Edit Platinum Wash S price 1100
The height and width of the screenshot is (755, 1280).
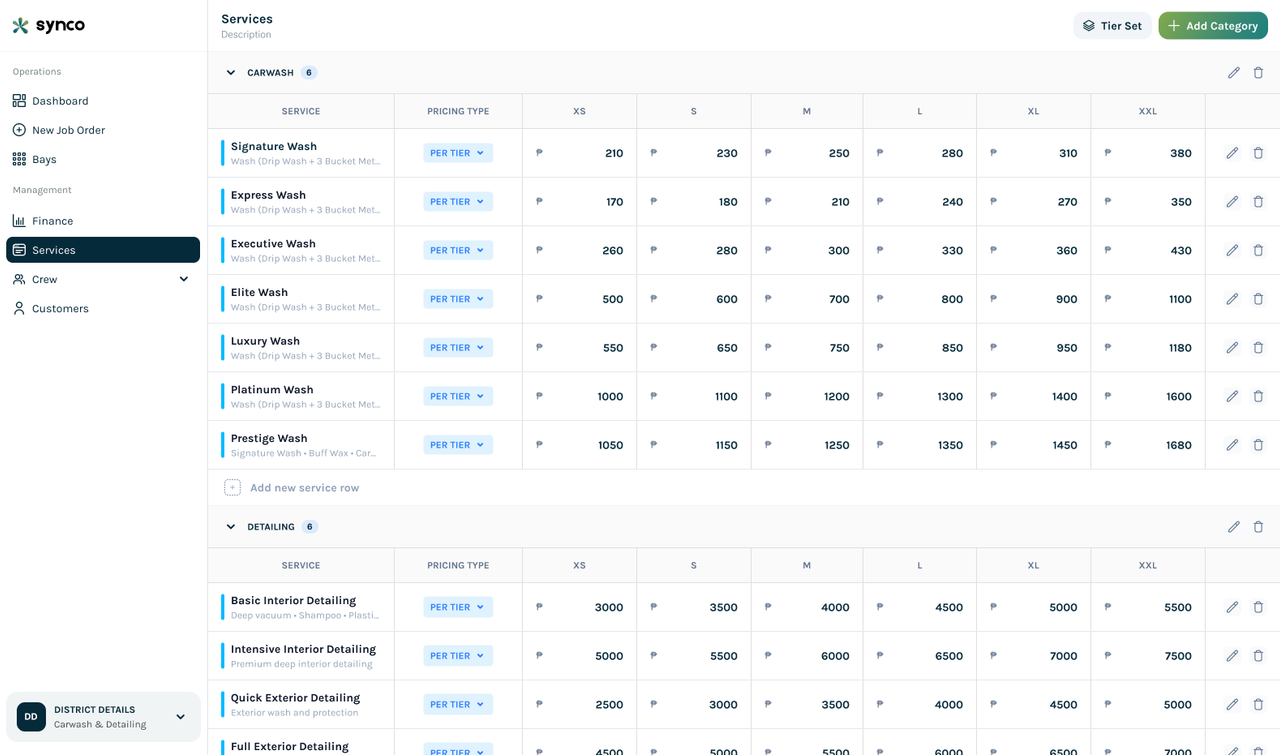[694, 396]
